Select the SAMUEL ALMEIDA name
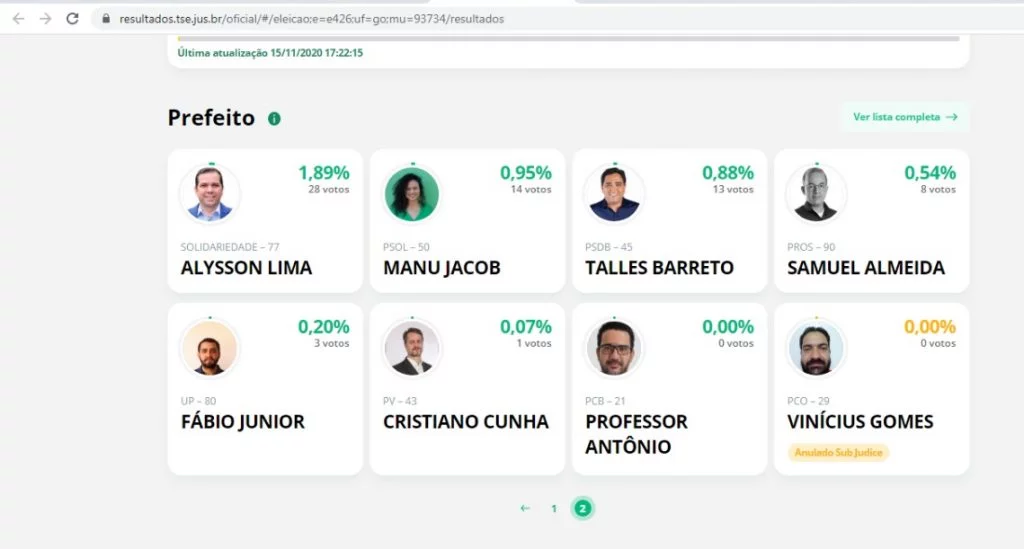 coord(866,268)
